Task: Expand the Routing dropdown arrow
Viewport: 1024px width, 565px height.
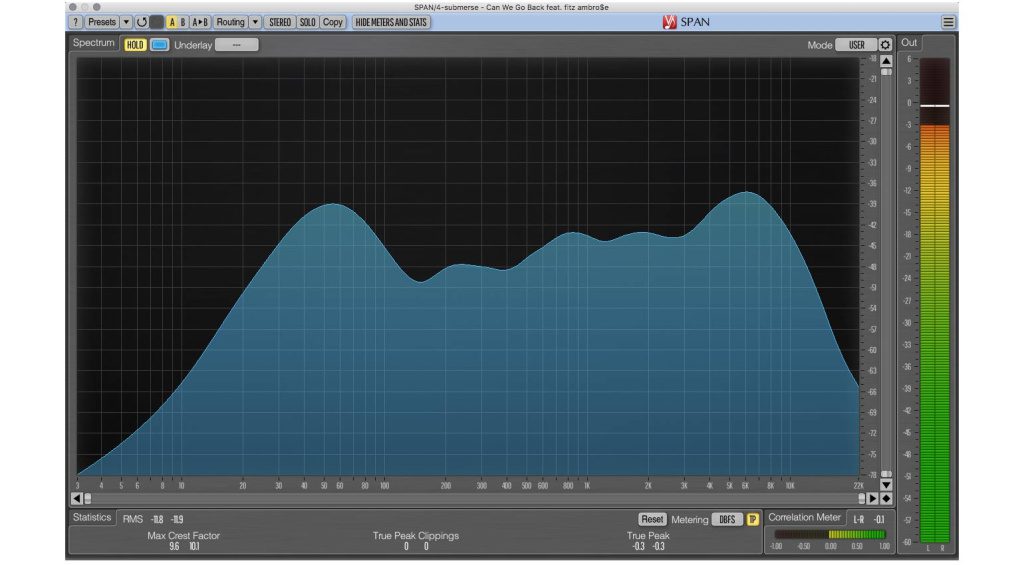Action: [255, 22]
